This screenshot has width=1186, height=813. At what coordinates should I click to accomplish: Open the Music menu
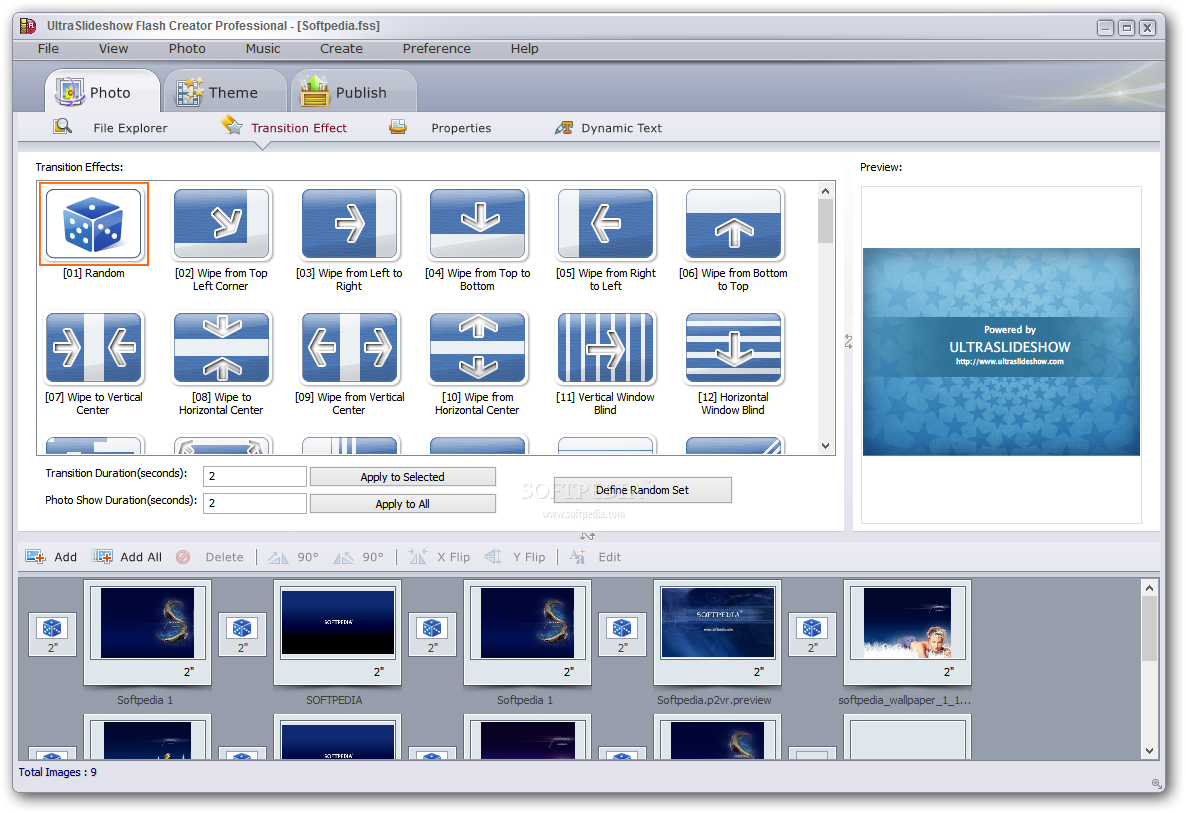[x=262, y=48]
